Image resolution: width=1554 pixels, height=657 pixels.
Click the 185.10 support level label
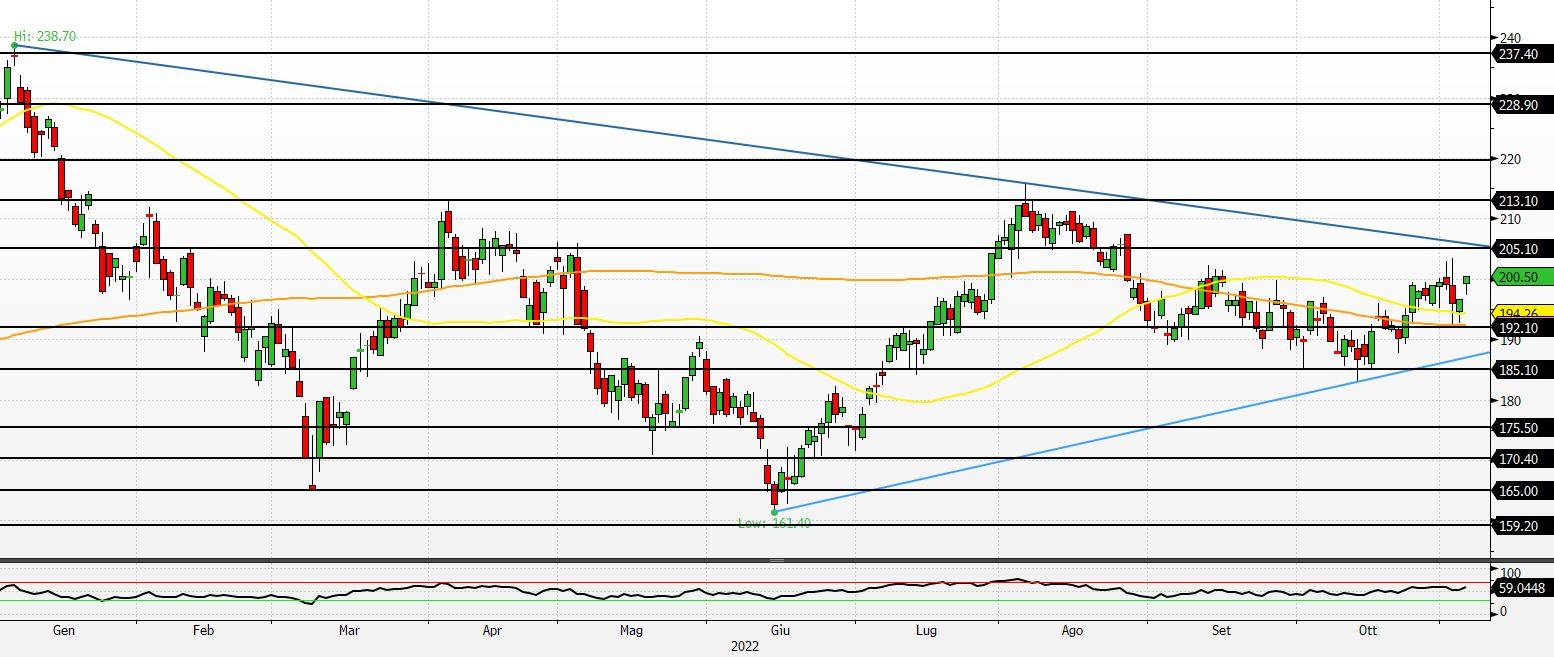[1521, 370]
